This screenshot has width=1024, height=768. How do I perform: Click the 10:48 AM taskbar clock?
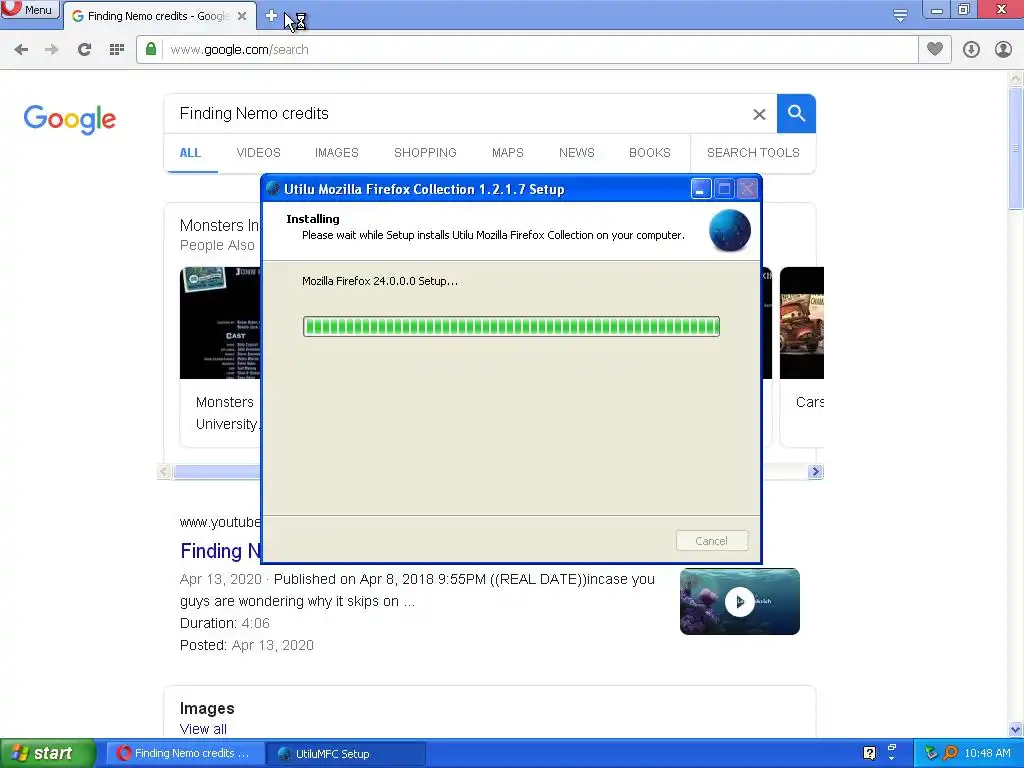pos(987,753)
